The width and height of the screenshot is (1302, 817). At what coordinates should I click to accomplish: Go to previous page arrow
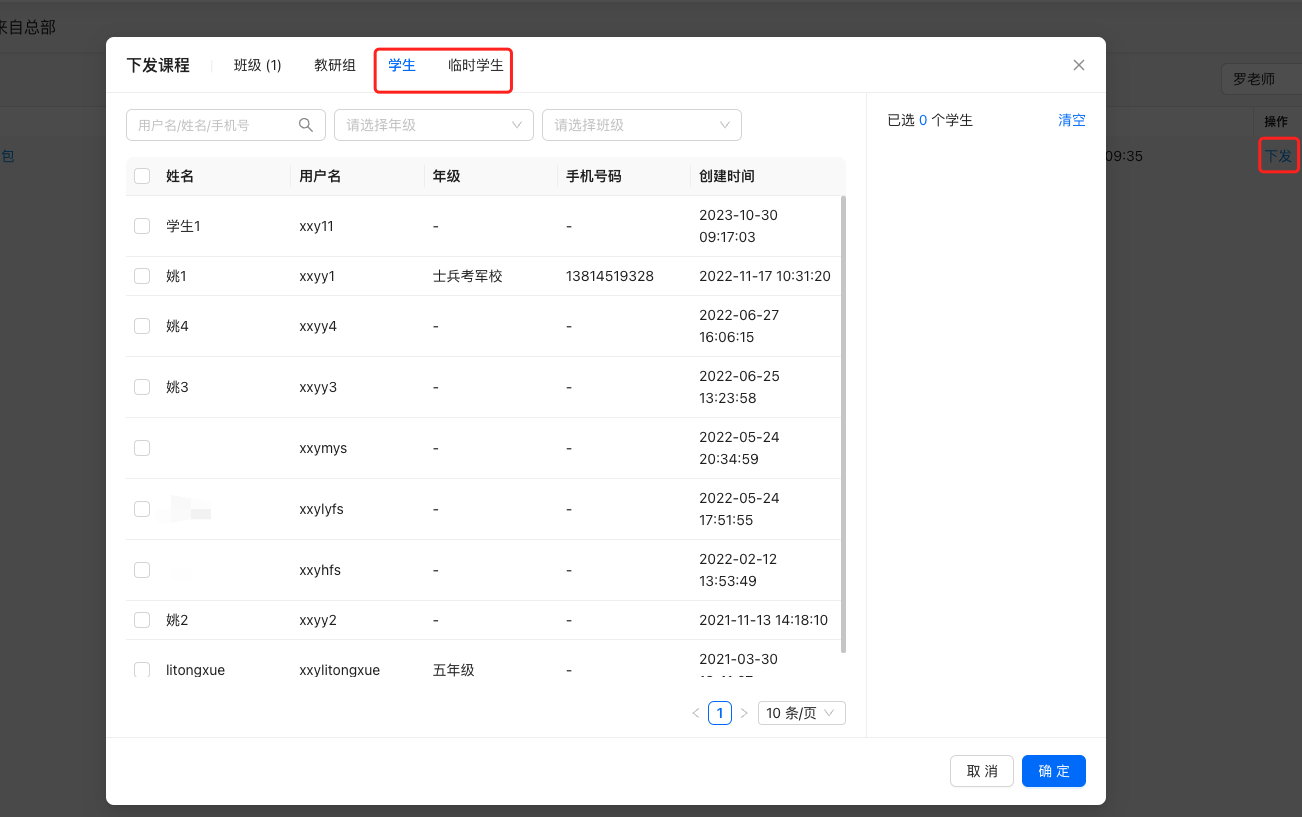pyautogui.click(x=696, y=713)
